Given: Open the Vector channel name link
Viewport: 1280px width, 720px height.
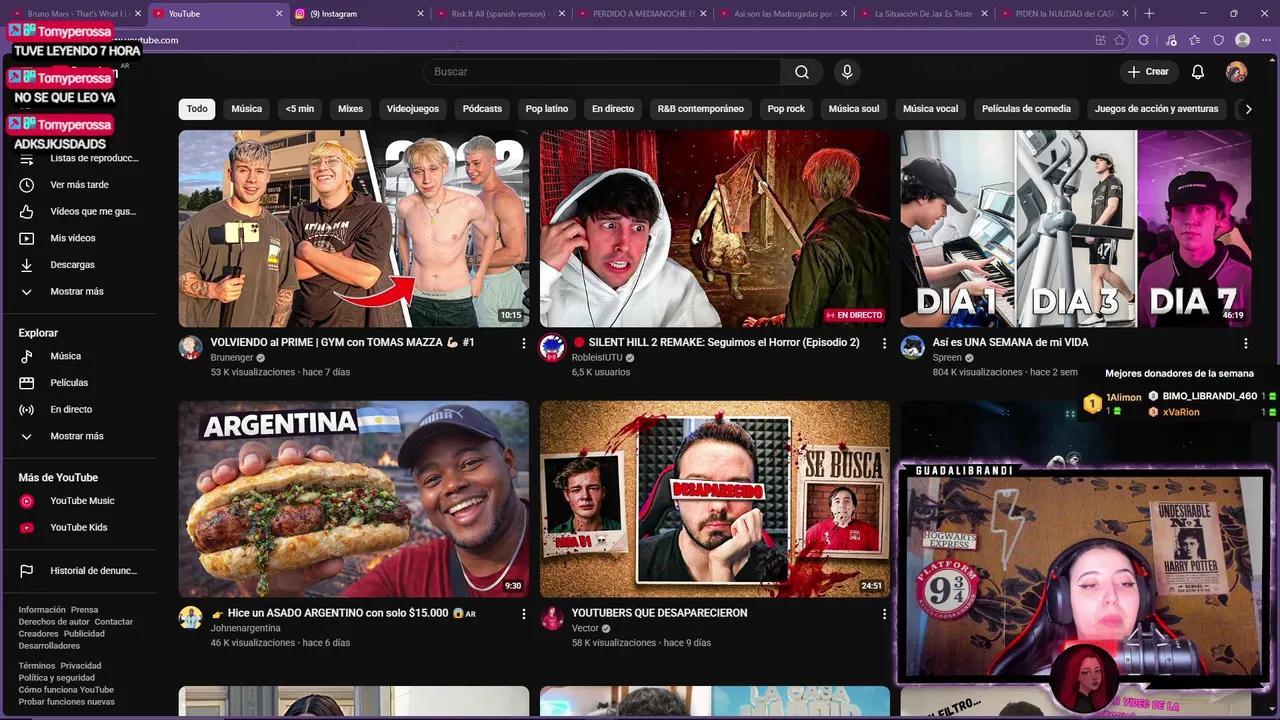Looking at the screenshot, I should [585, 629].
